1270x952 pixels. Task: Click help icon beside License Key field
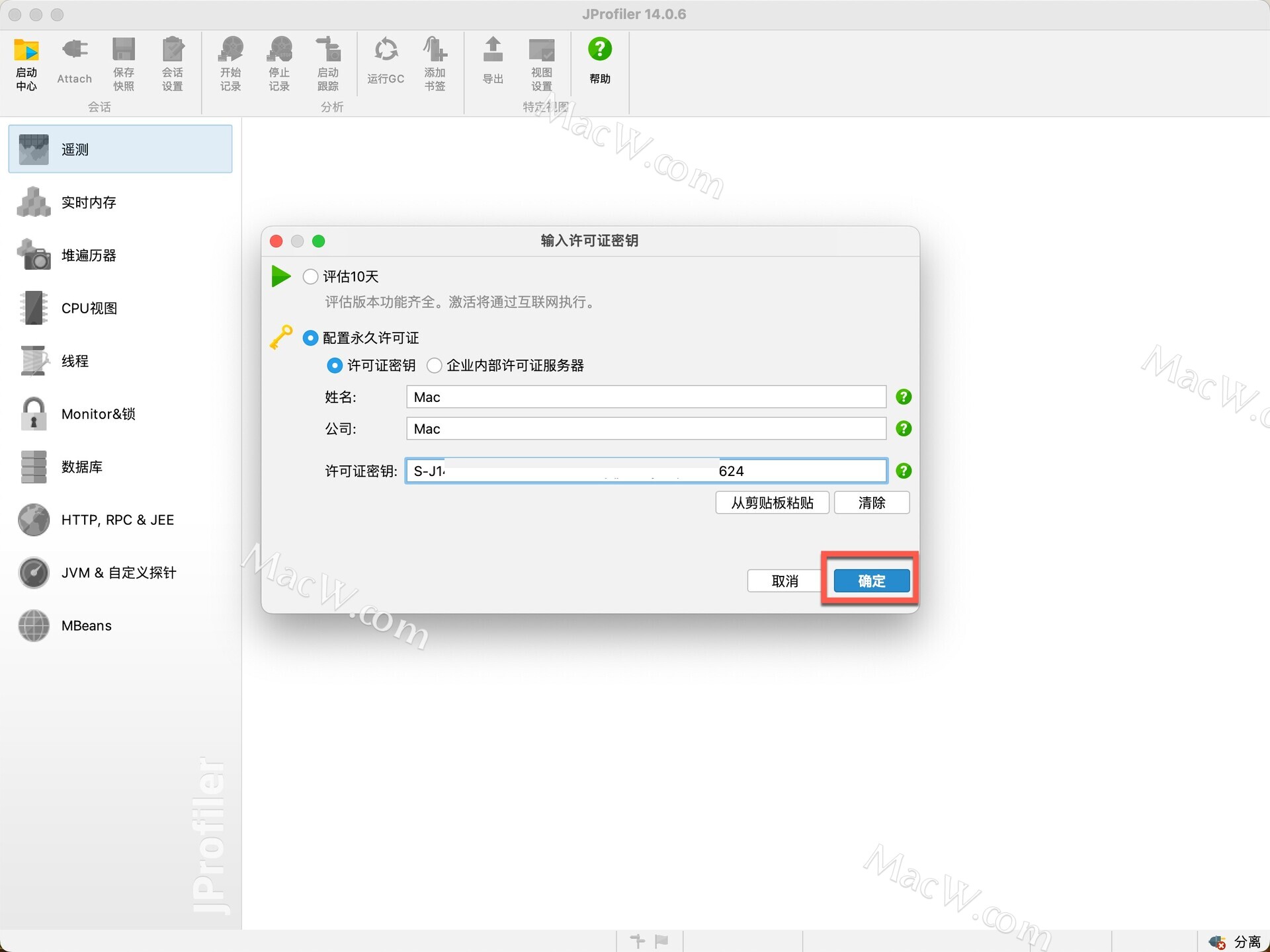(904, 471)
